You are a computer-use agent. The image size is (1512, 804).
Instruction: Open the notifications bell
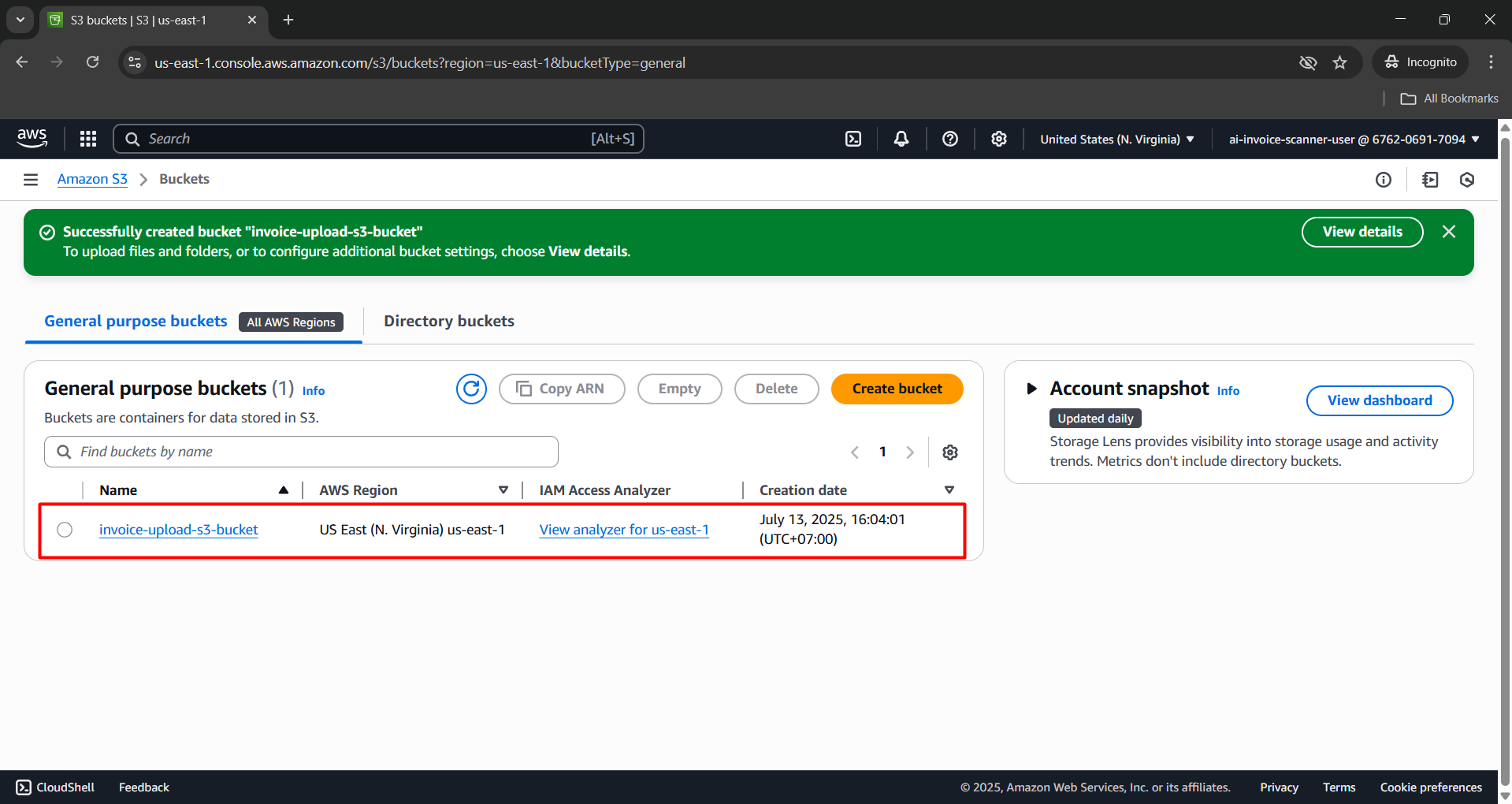click(901, 139)
